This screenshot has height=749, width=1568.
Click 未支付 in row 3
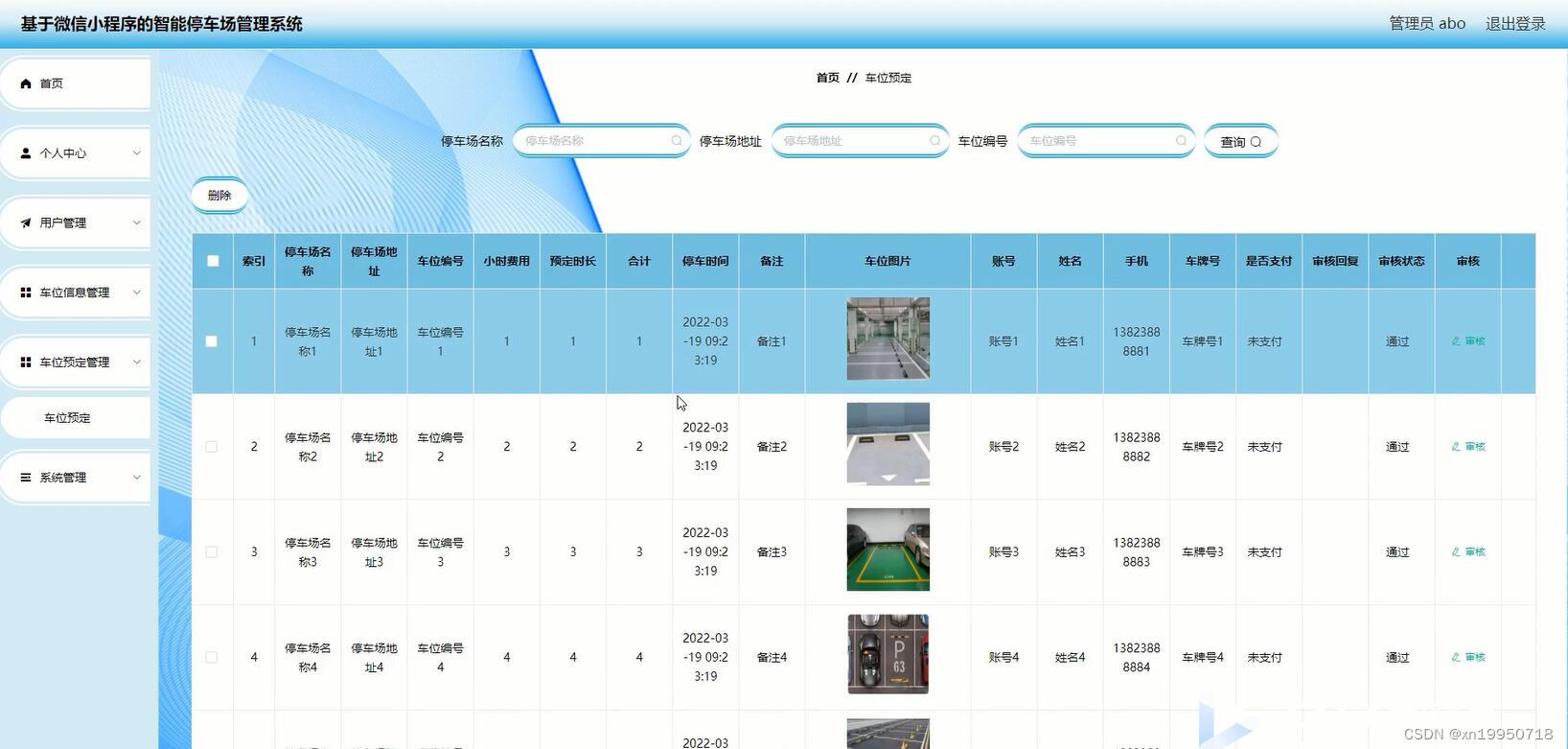coord(1264,552)
